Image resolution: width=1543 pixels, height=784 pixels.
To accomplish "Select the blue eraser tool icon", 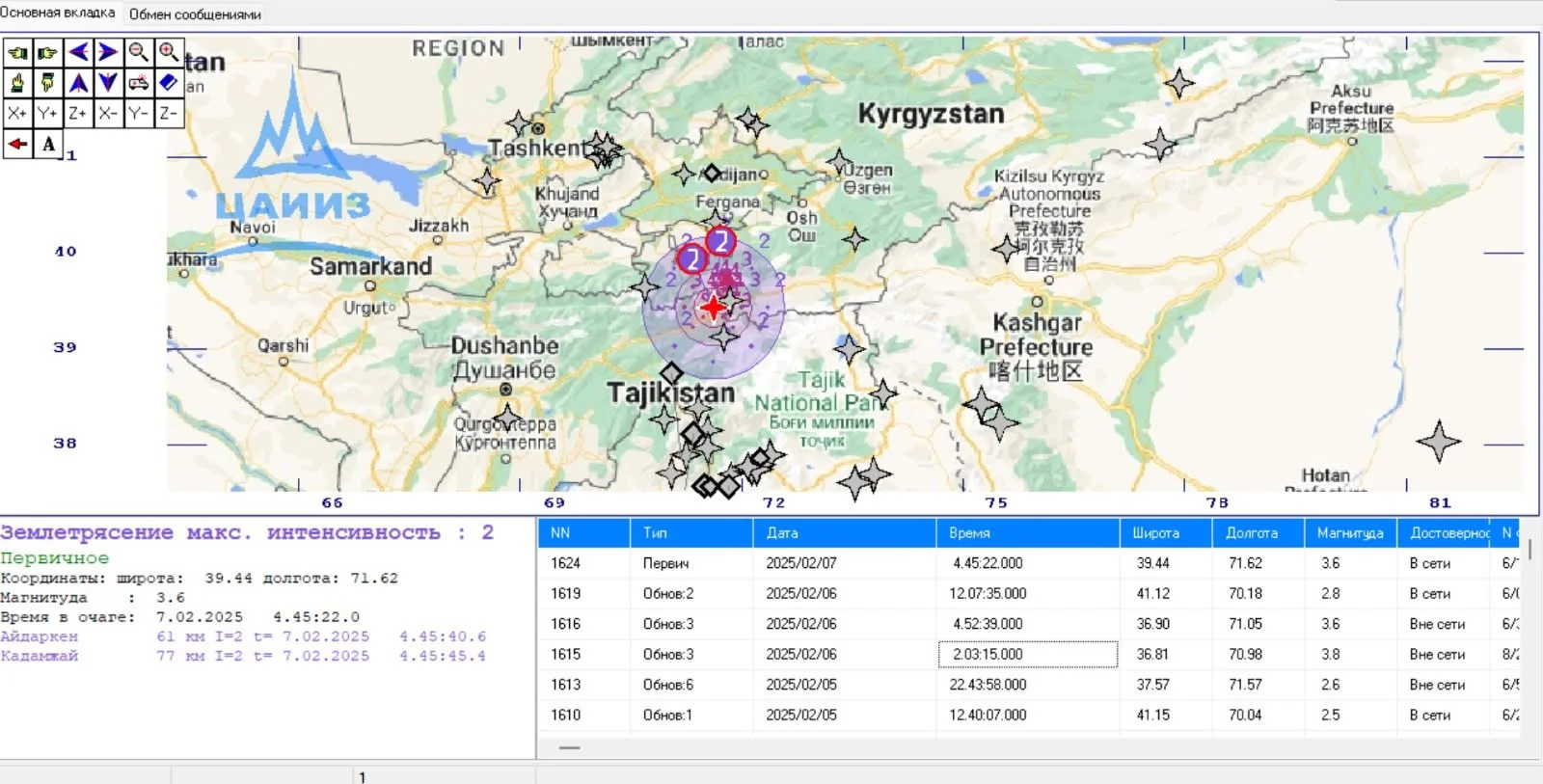I will [169, 83].
